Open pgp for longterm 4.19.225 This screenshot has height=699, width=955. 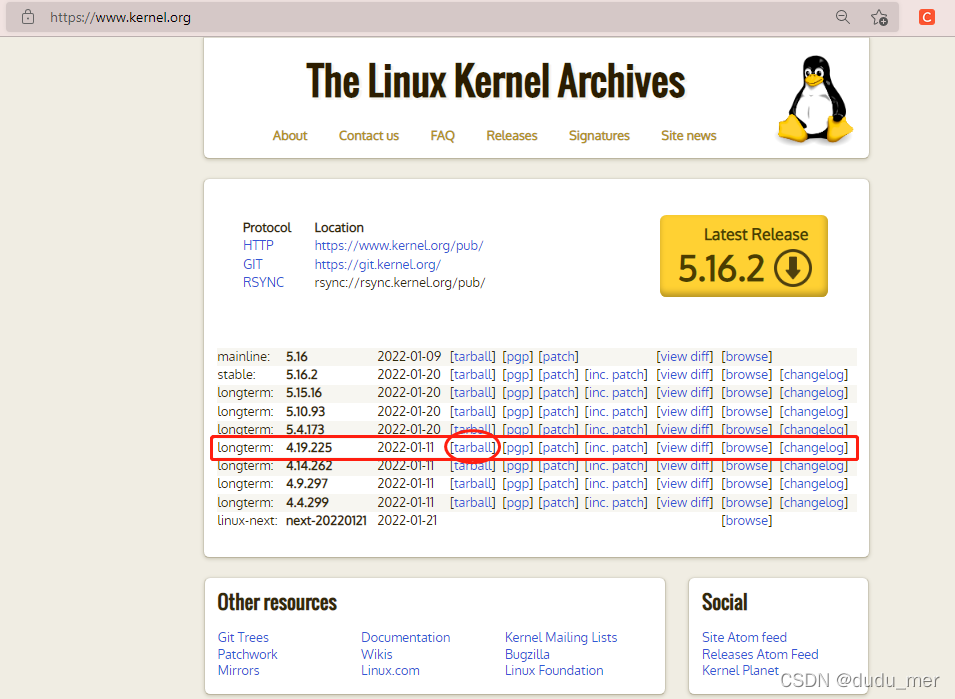tap(518, 448)
